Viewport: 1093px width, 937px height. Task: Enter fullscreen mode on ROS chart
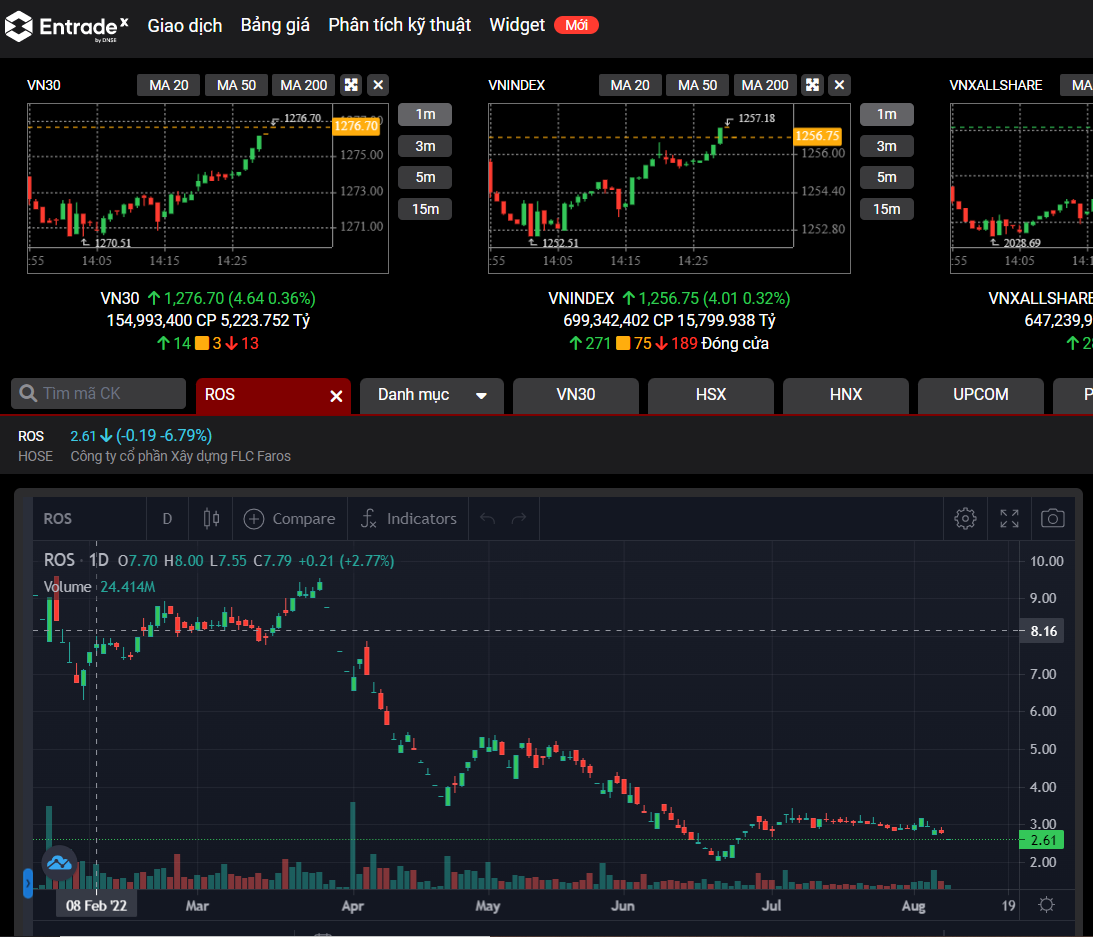[x=1009, y=518]
